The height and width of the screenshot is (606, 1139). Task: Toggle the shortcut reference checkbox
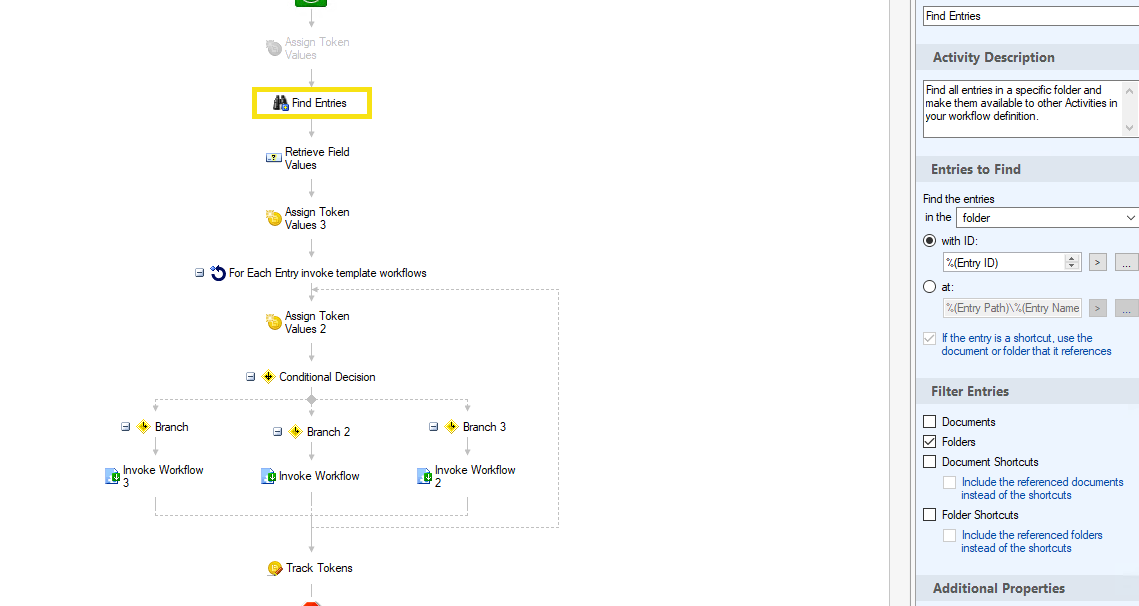929,339
